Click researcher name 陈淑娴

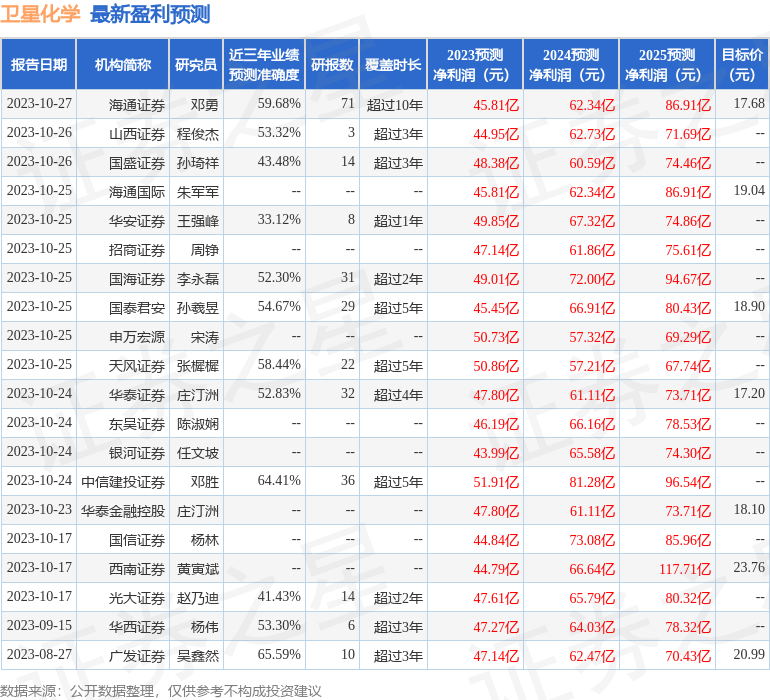tap(197, 423)
